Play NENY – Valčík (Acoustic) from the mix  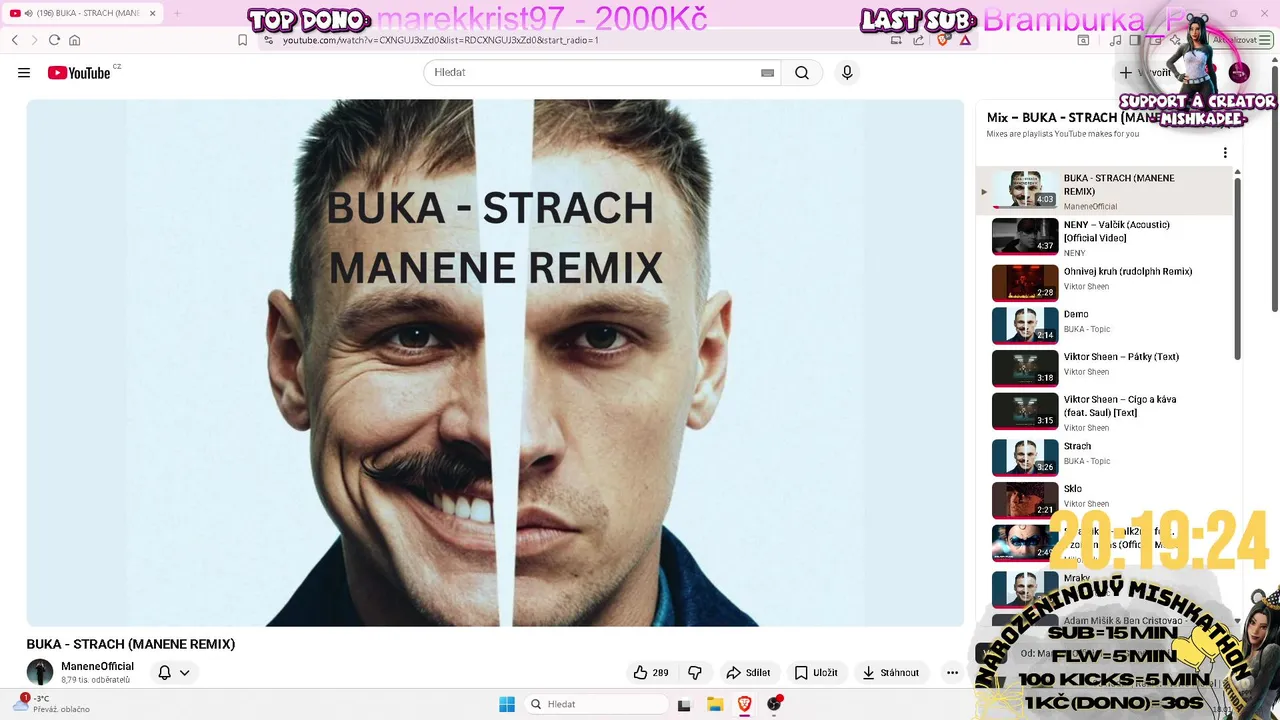(x=1104, y=237)
